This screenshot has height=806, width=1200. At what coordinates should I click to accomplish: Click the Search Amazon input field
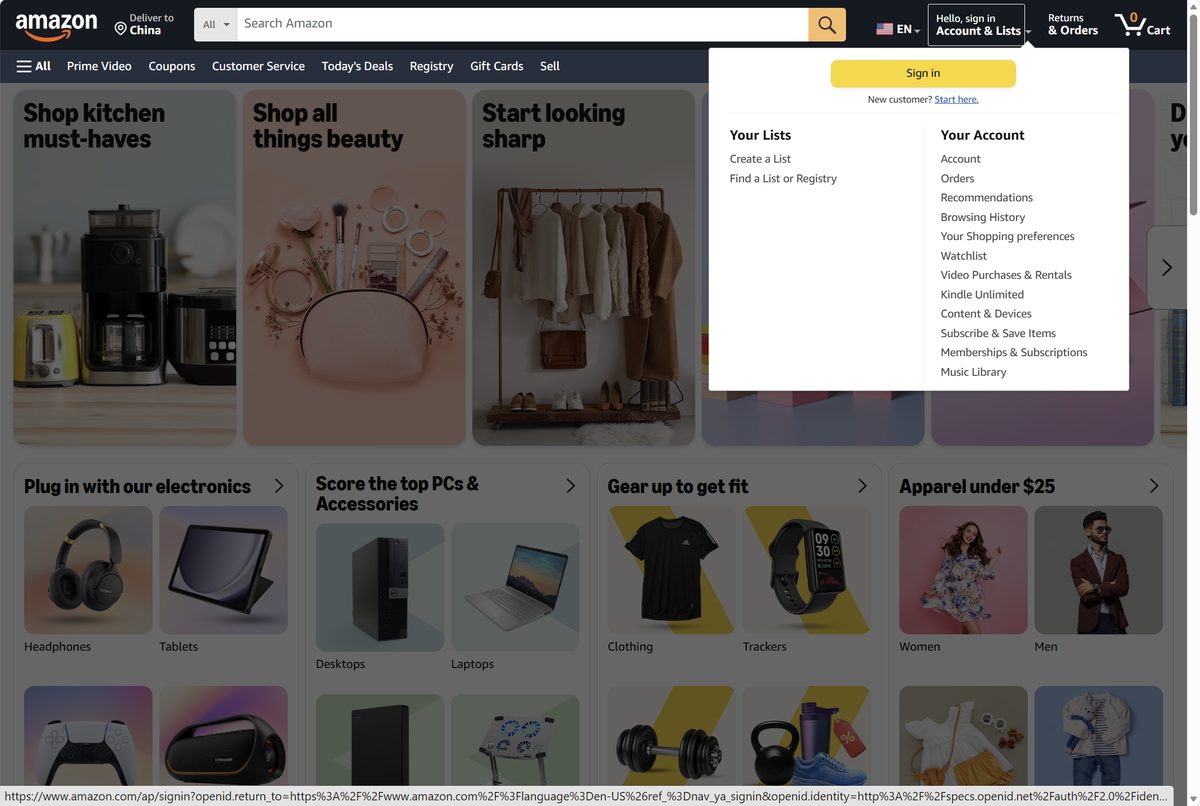click(522, 24)
